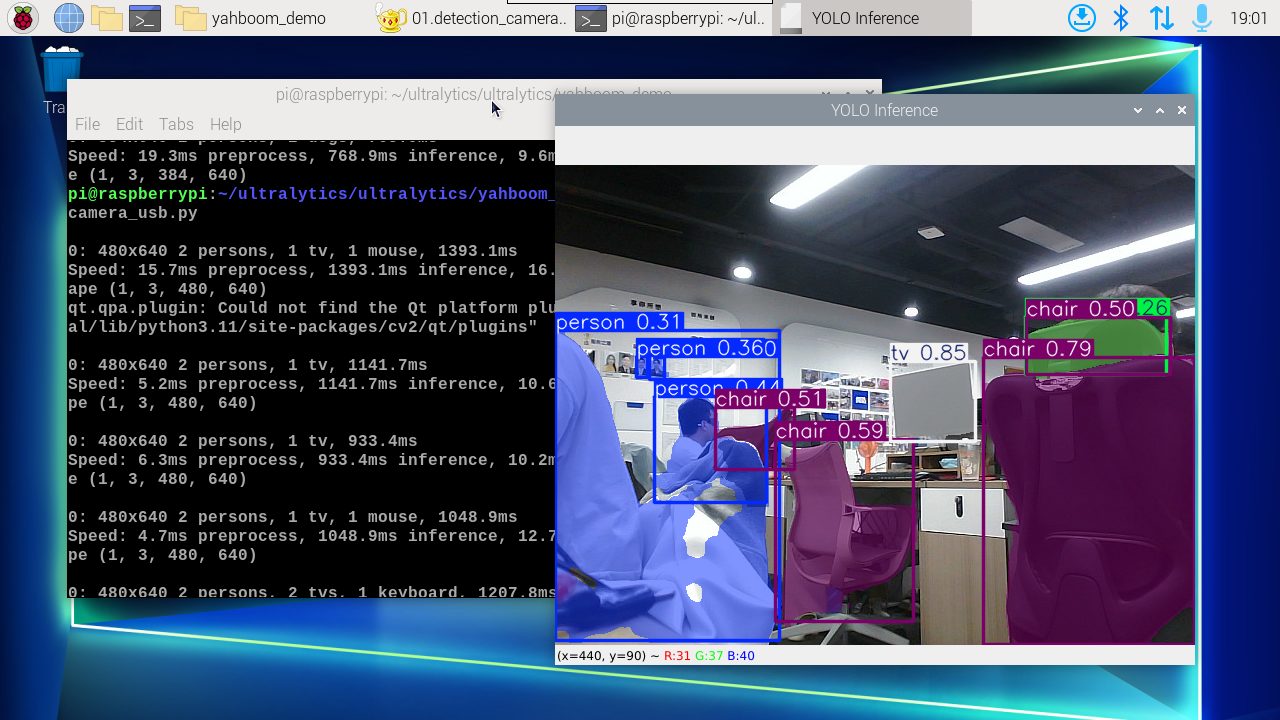
Task: Click the software update download icon
Action: click(1082, 18)
